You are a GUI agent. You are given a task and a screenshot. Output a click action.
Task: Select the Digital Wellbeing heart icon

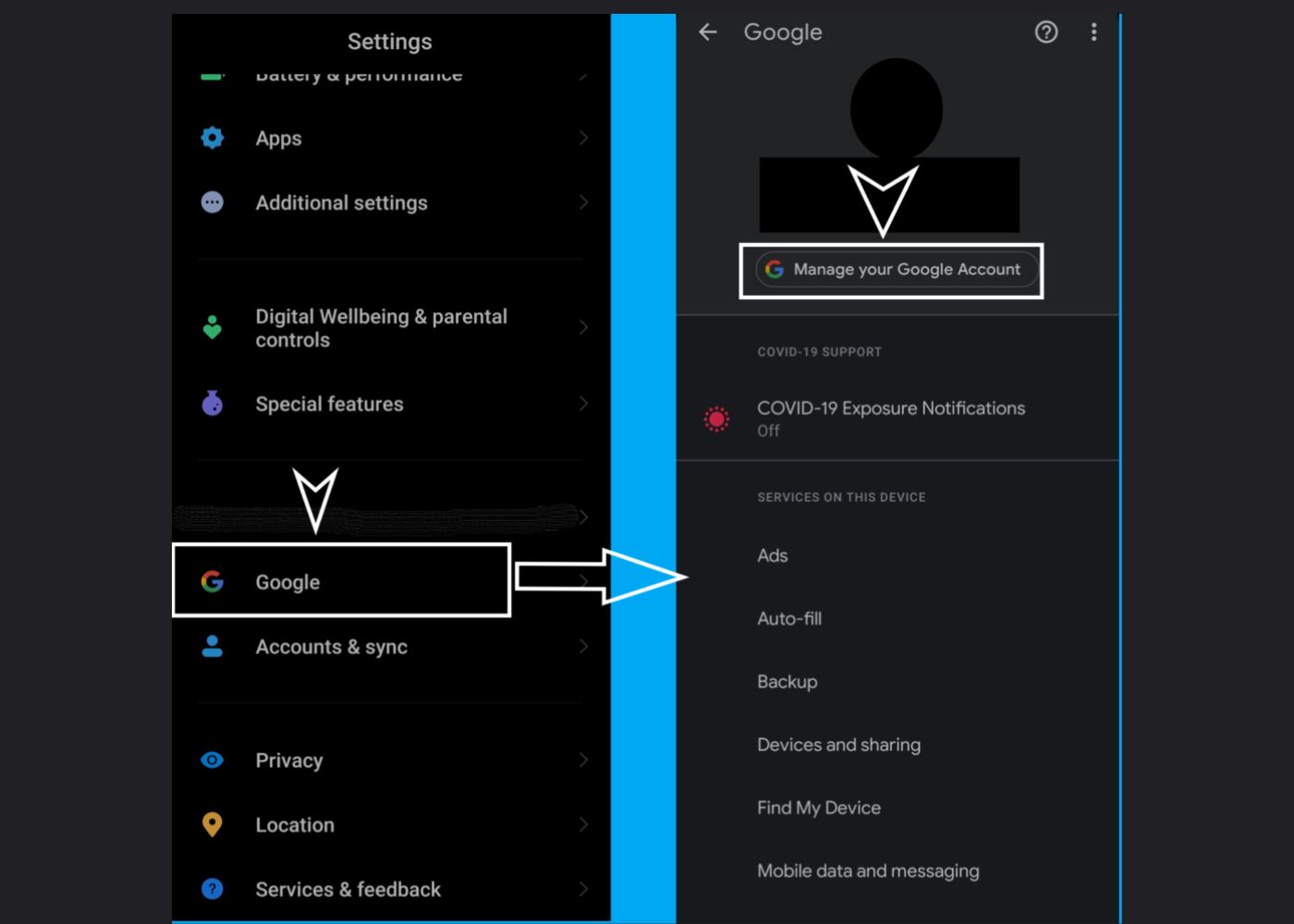point(212,326)
